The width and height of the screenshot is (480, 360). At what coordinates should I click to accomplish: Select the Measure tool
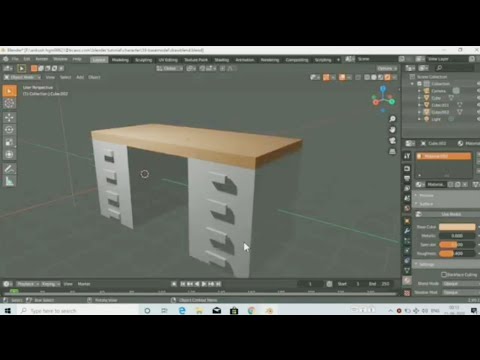pyautogui.click(x=9, y=181)
